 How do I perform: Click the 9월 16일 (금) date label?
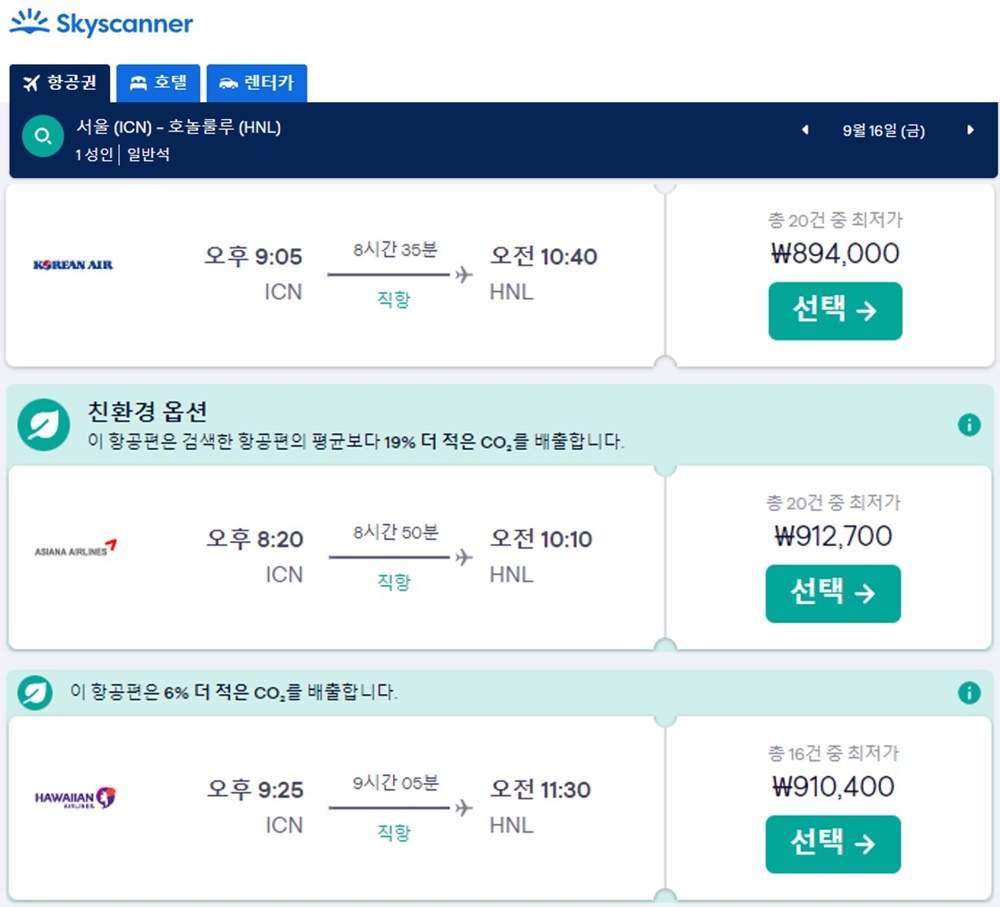coord(883,130)
